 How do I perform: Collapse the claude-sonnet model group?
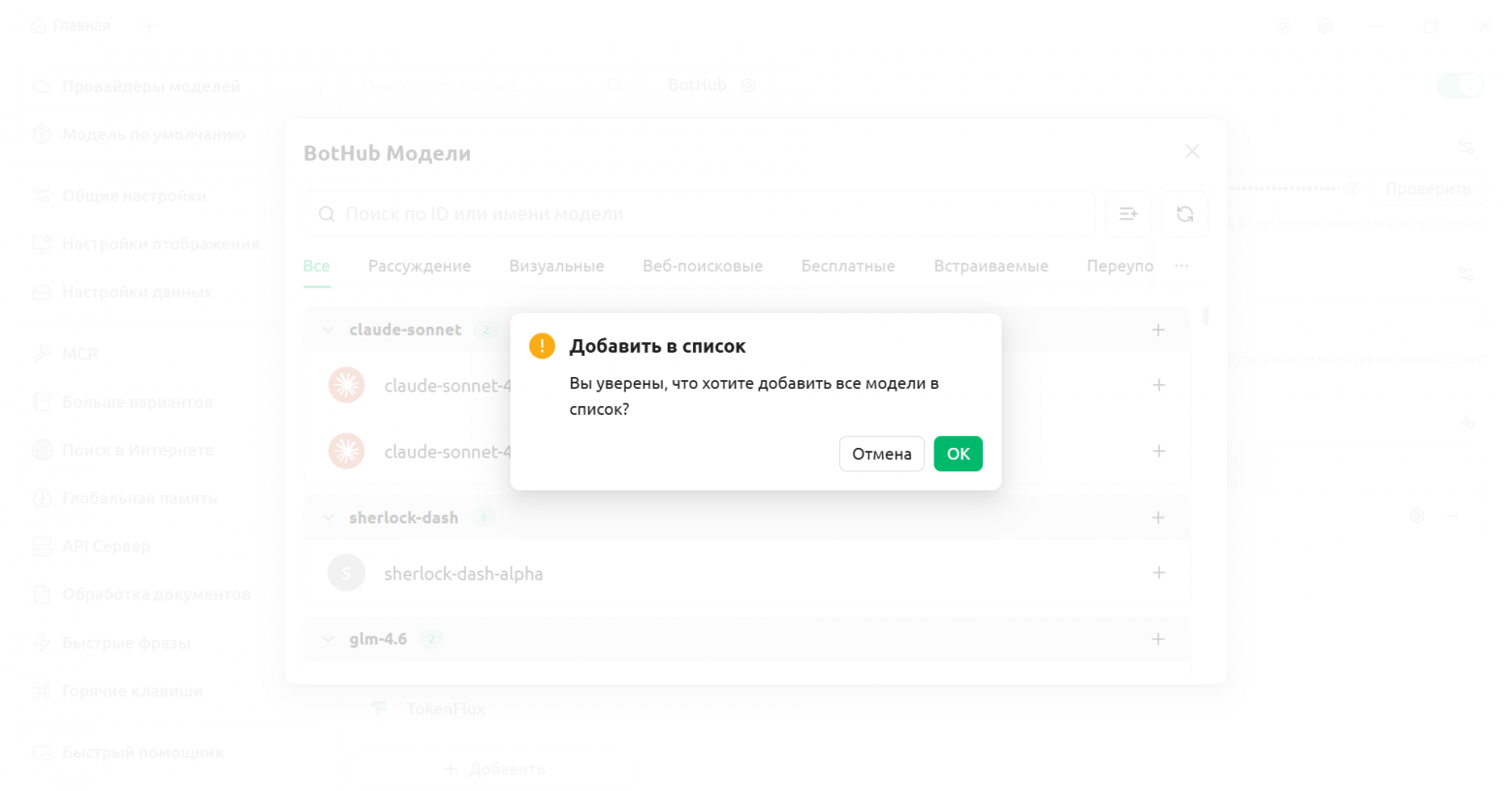(x=329, y=330)
